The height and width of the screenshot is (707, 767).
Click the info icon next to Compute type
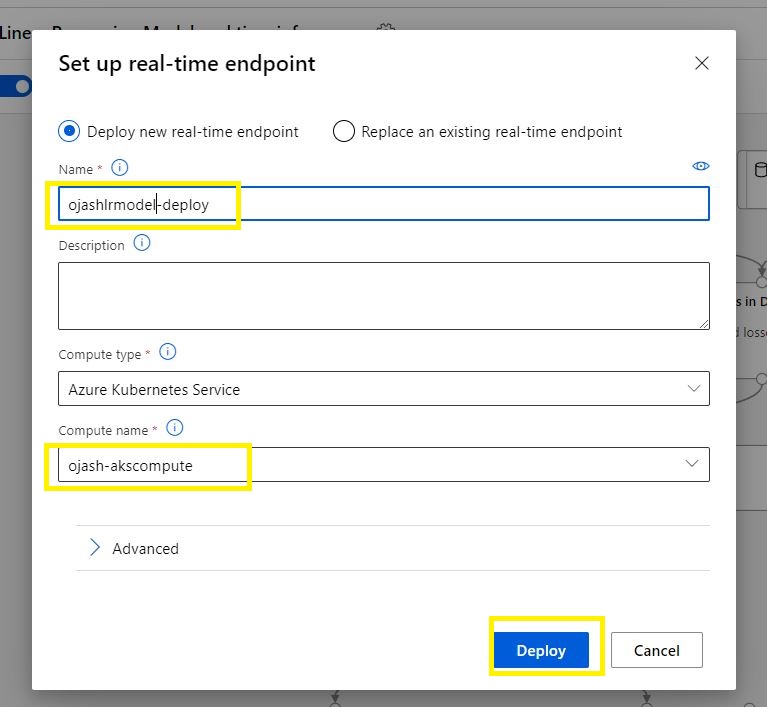pos(167,352)
